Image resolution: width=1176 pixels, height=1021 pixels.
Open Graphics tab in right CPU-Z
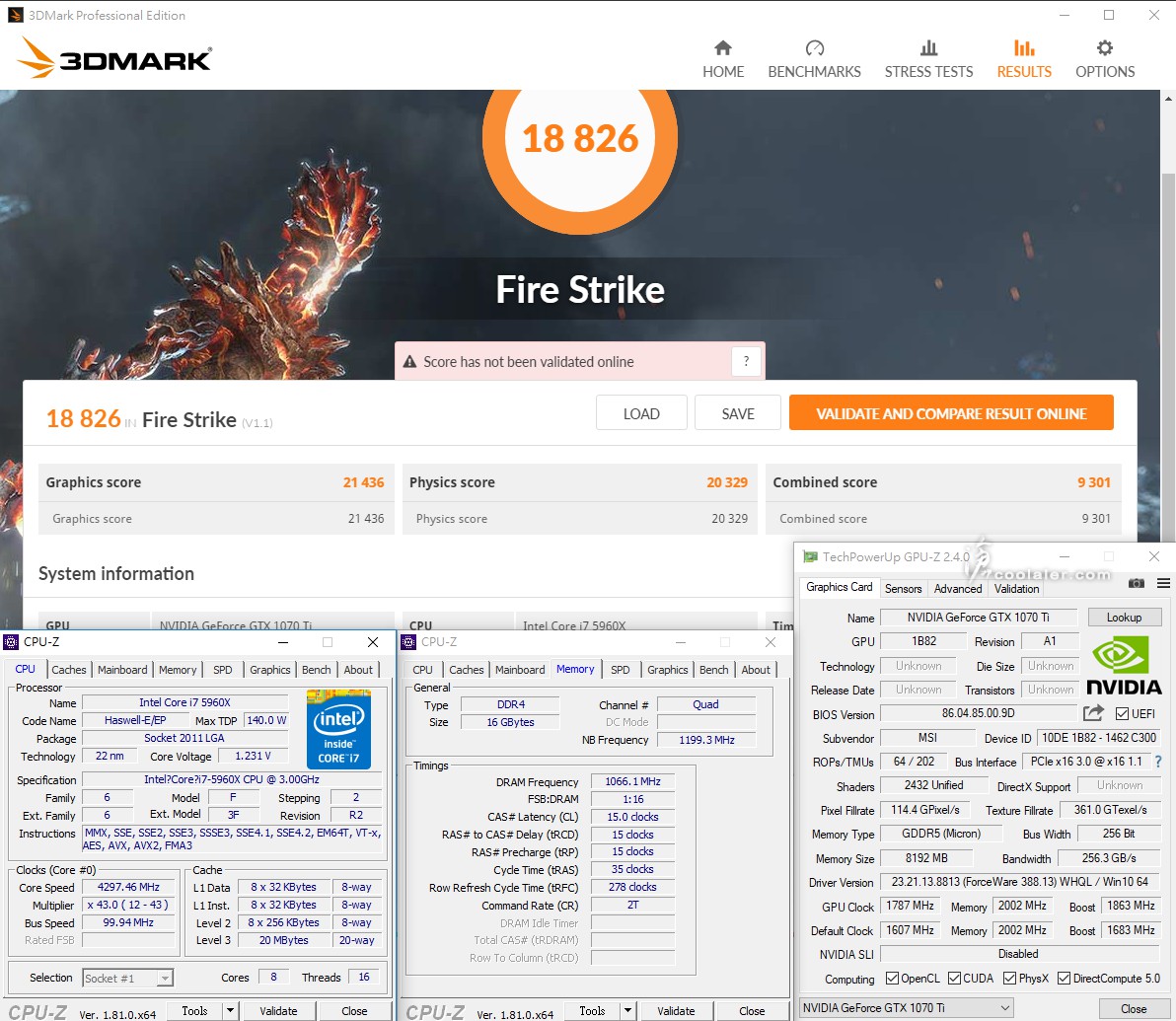click(668, 669)
